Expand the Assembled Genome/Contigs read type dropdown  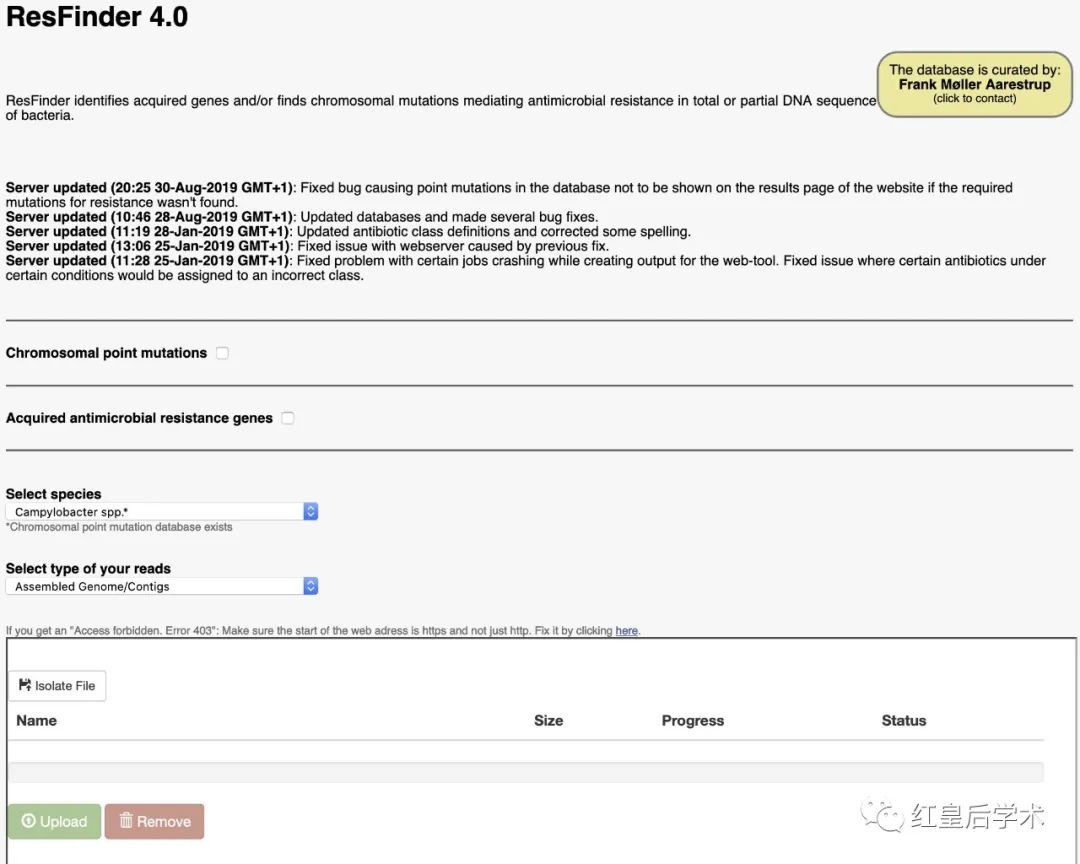[x=162, y=586]
